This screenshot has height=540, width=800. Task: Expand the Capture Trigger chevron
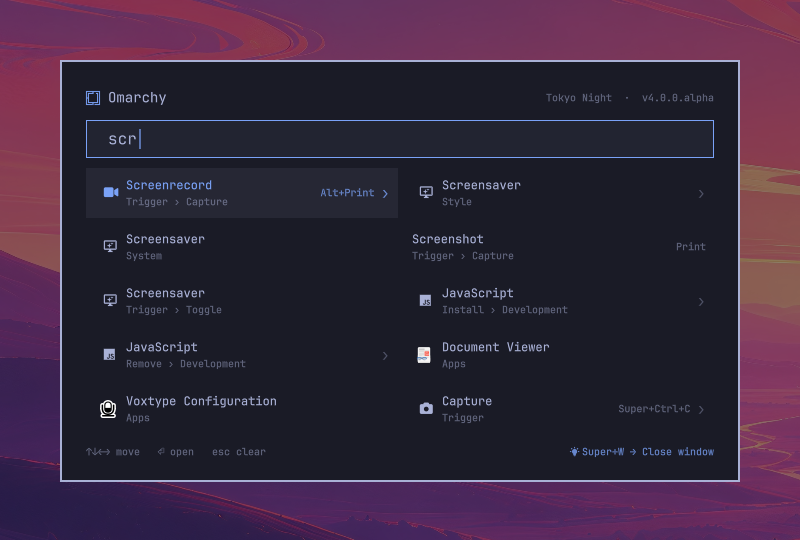point(701,409)
